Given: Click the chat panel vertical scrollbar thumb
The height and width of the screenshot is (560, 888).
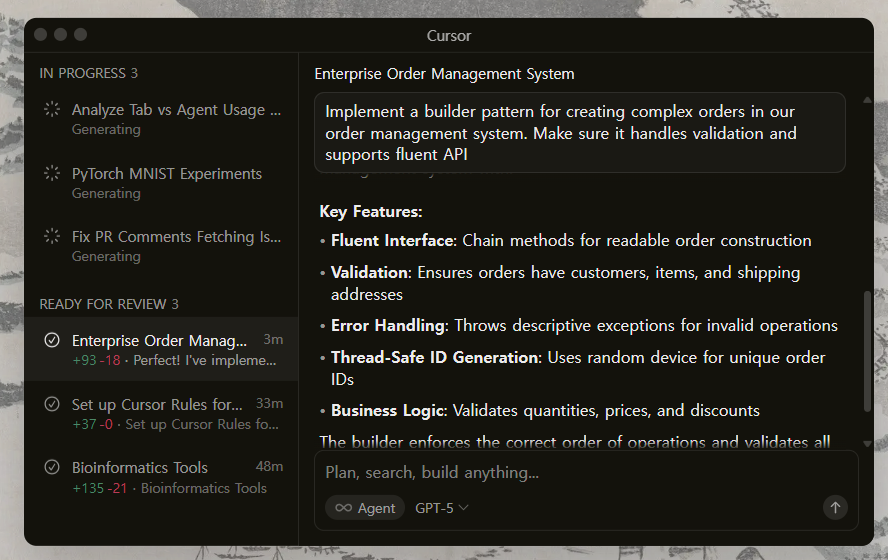Looking at the screenshot, I should [x=867, y=350].
